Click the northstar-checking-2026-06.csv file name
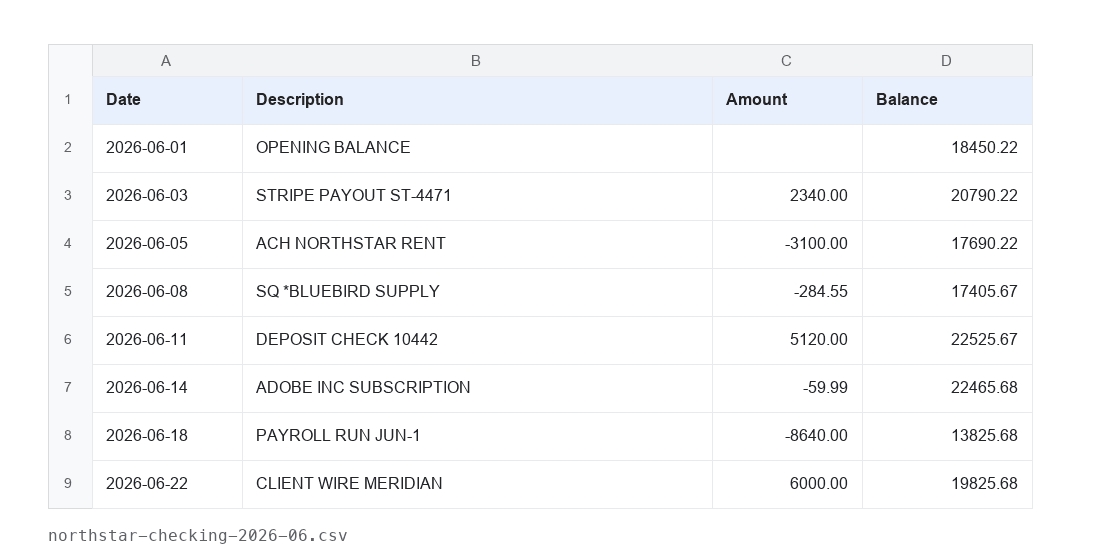 [x=198, y=536]
